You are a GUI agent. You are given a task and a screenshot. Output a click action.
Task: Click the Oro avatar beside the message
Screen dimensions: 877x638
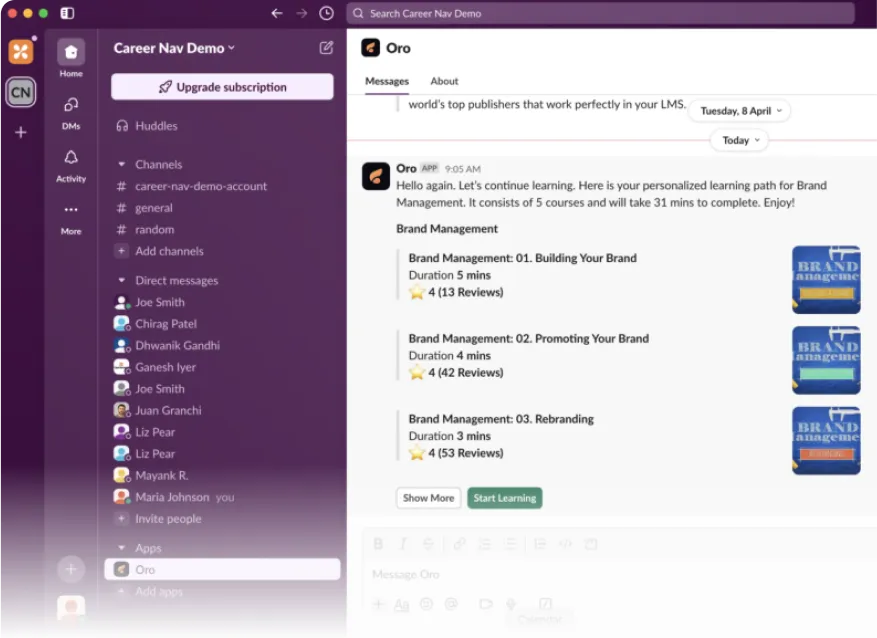375,176
